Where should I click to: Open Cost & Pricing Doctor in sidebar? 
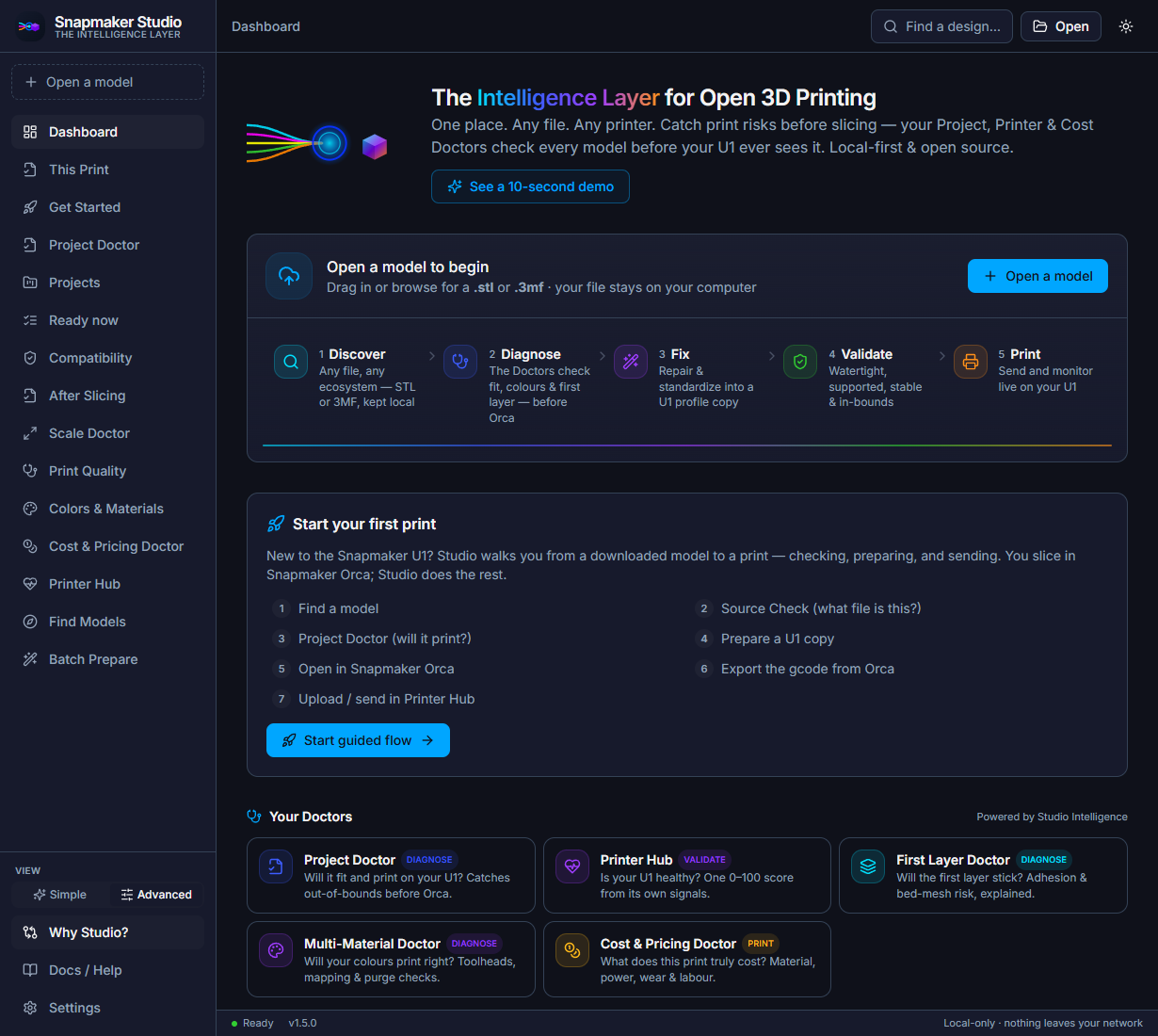tap(107, 546)
